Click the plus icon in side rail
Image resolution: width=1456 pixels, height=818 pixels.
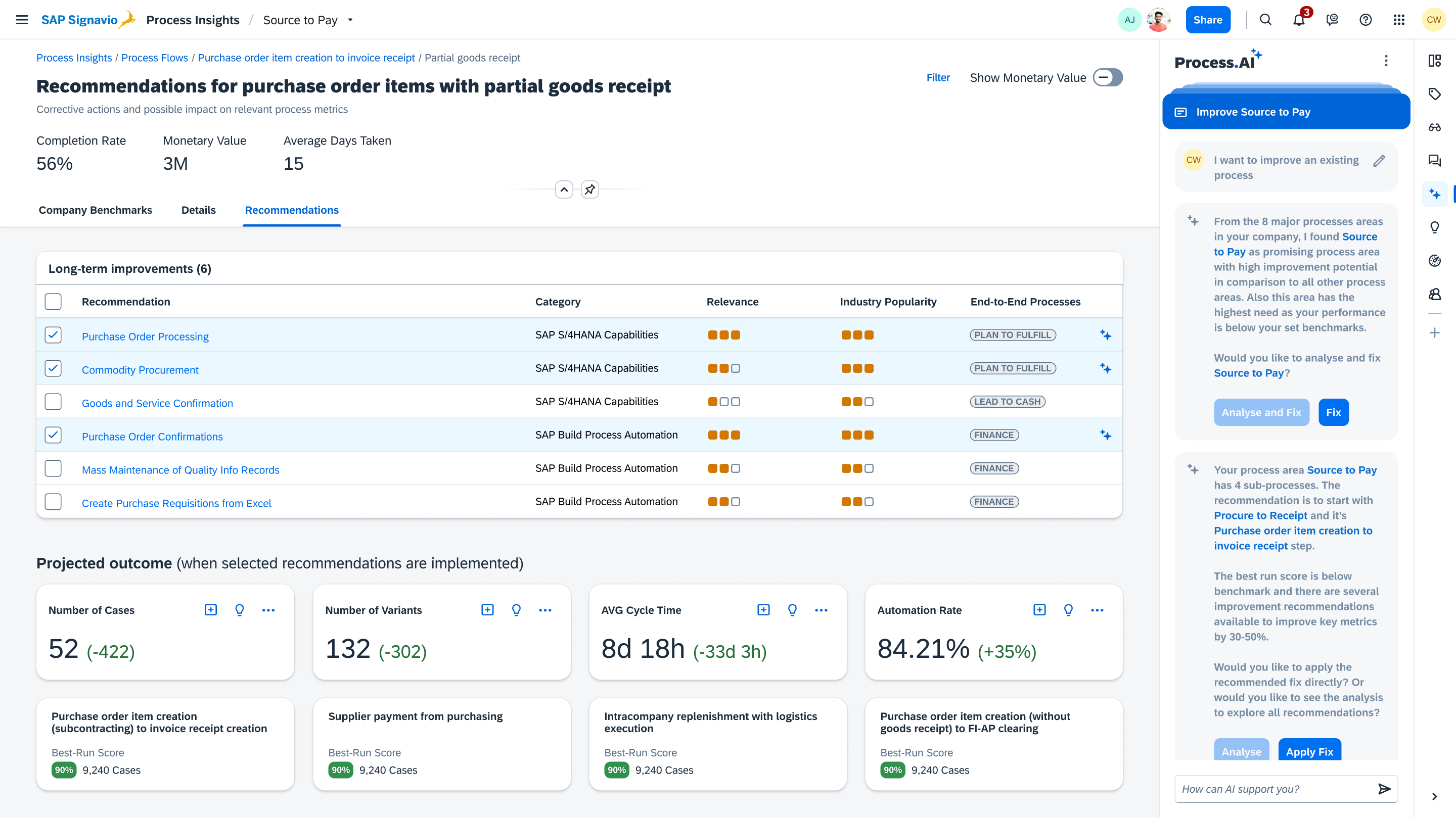(1434, 333)
